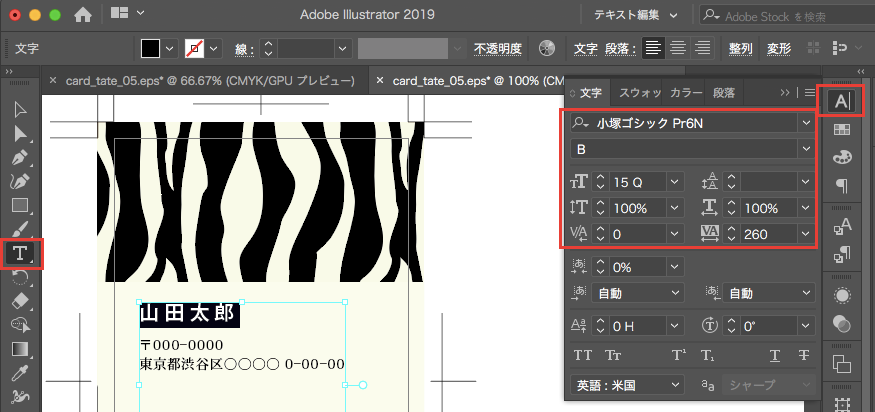Open the 線 stroke link

(244, 50)
